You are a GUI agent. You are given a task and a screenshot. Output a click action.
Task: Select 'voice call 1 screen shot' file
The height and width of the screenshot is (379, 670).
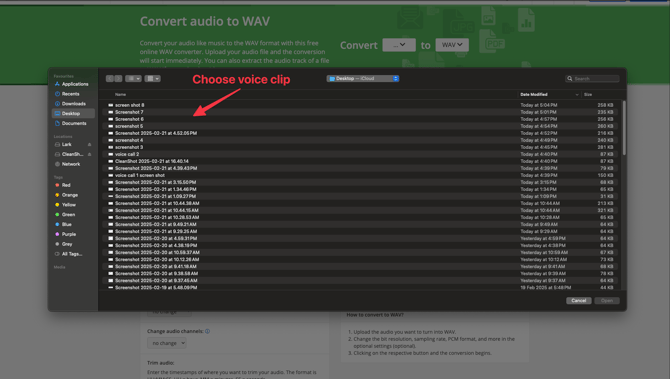pos(360,175)
